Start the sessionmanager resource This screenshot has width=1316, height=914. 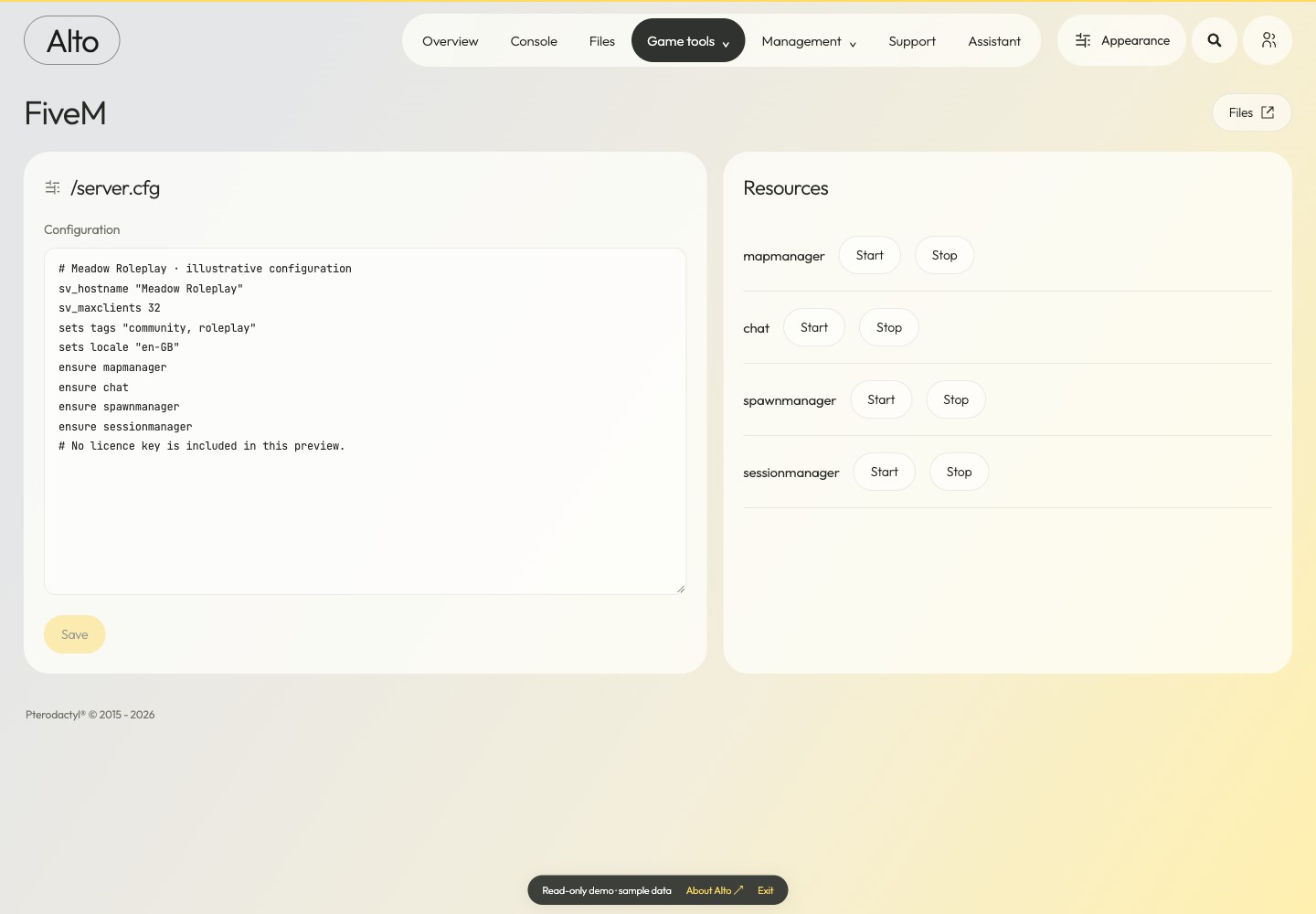pos(884,472)
